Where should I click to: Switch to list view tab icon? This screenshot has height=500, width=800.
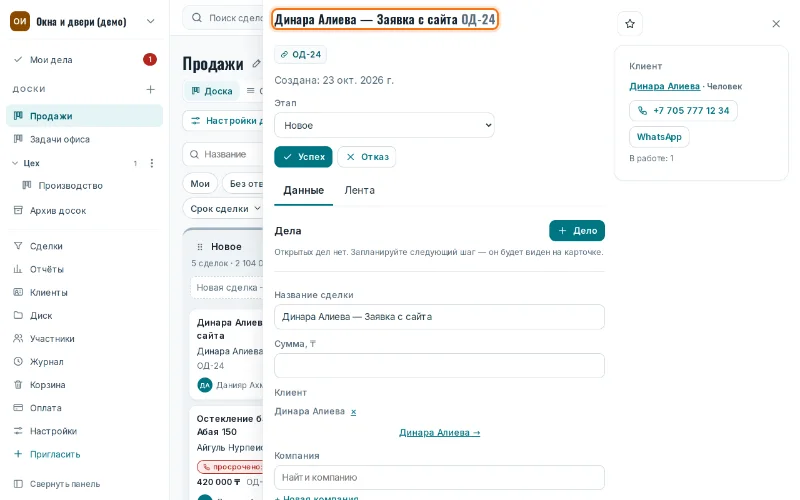pos(253,91)
